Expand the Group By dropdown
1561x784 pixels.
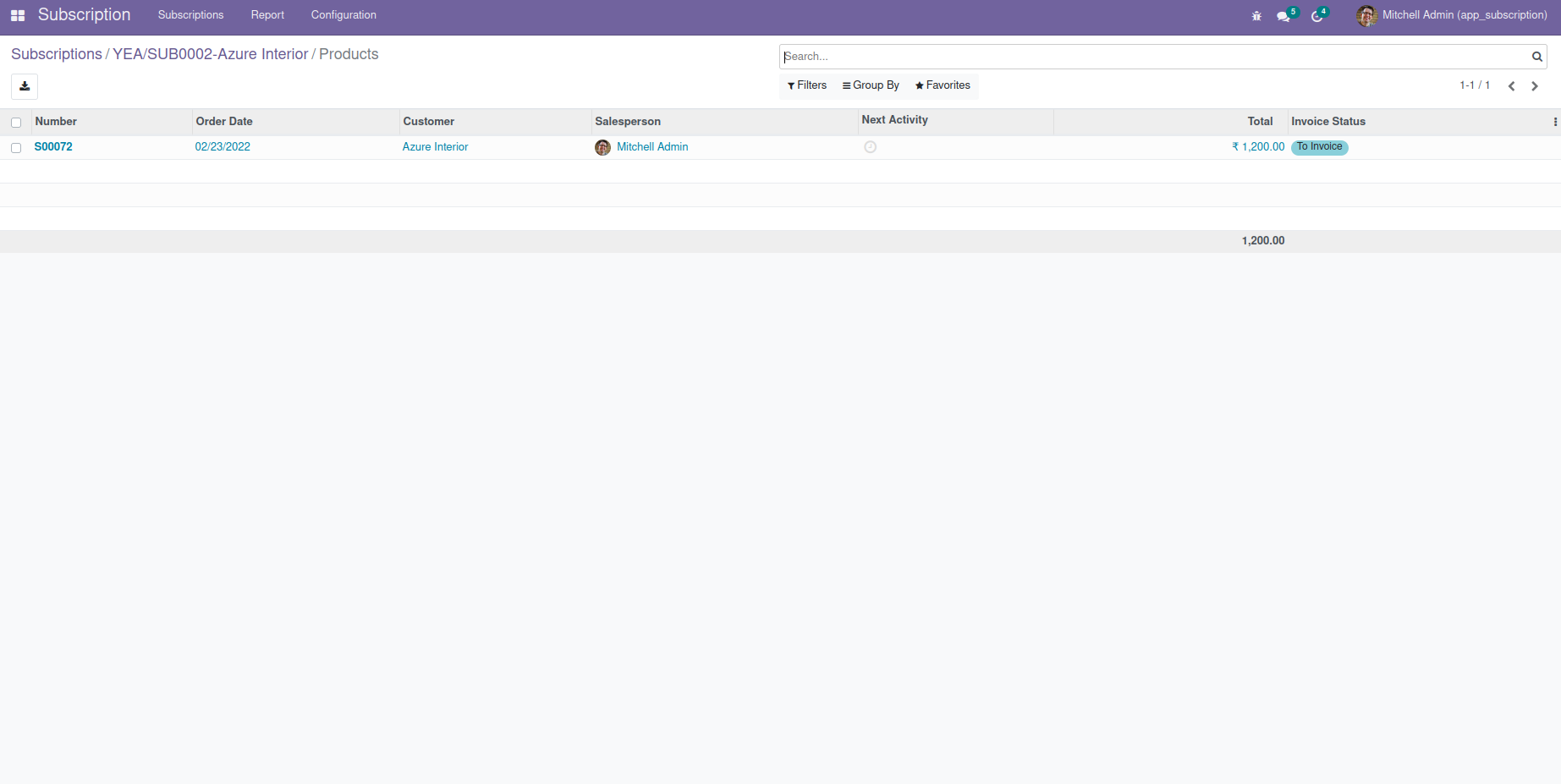pyautogui.click(x=871, y=85)
